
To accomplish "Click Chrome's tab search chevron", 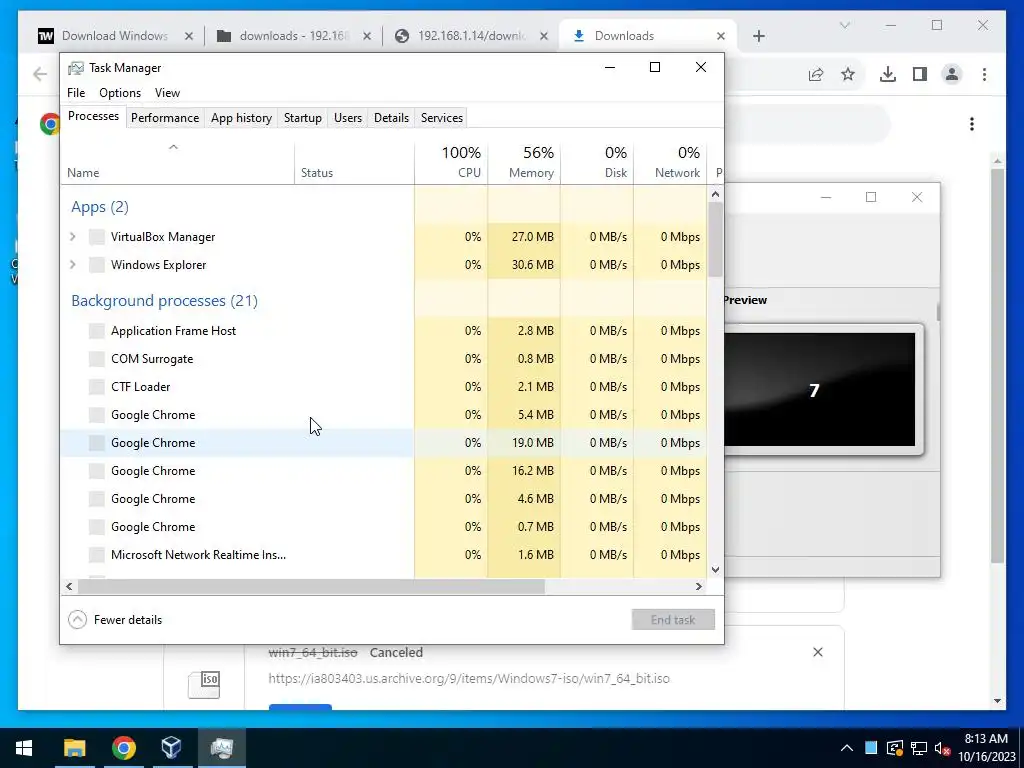I will point(844,25).
